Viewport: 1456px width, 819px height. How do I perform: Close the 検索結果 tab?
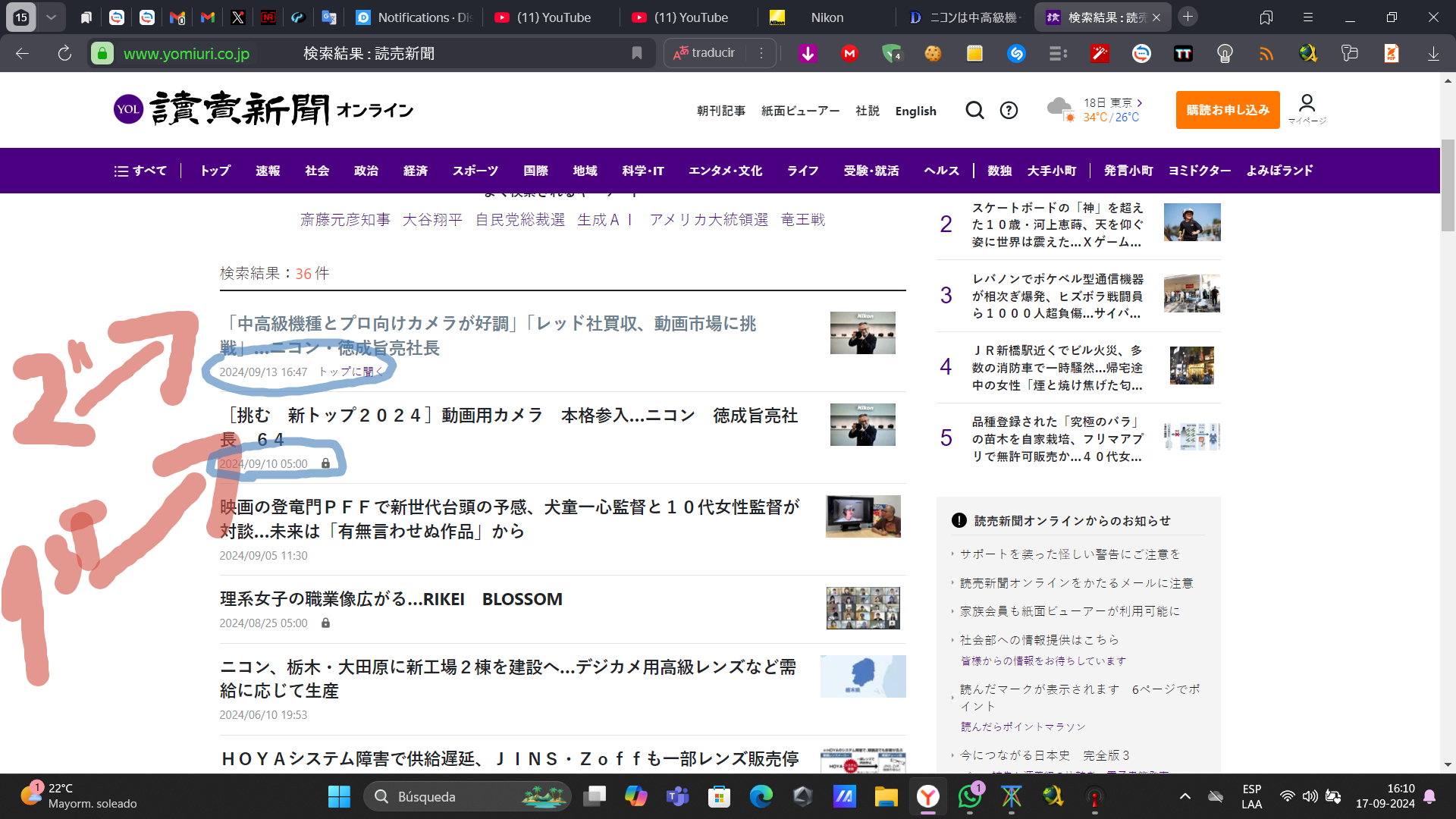click(1156, 17)
